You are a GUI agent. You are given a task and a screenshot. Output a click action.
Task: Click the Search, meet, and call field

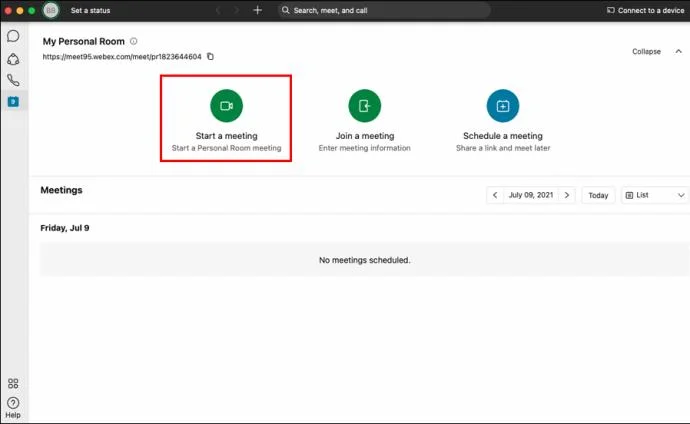[384, 10]
